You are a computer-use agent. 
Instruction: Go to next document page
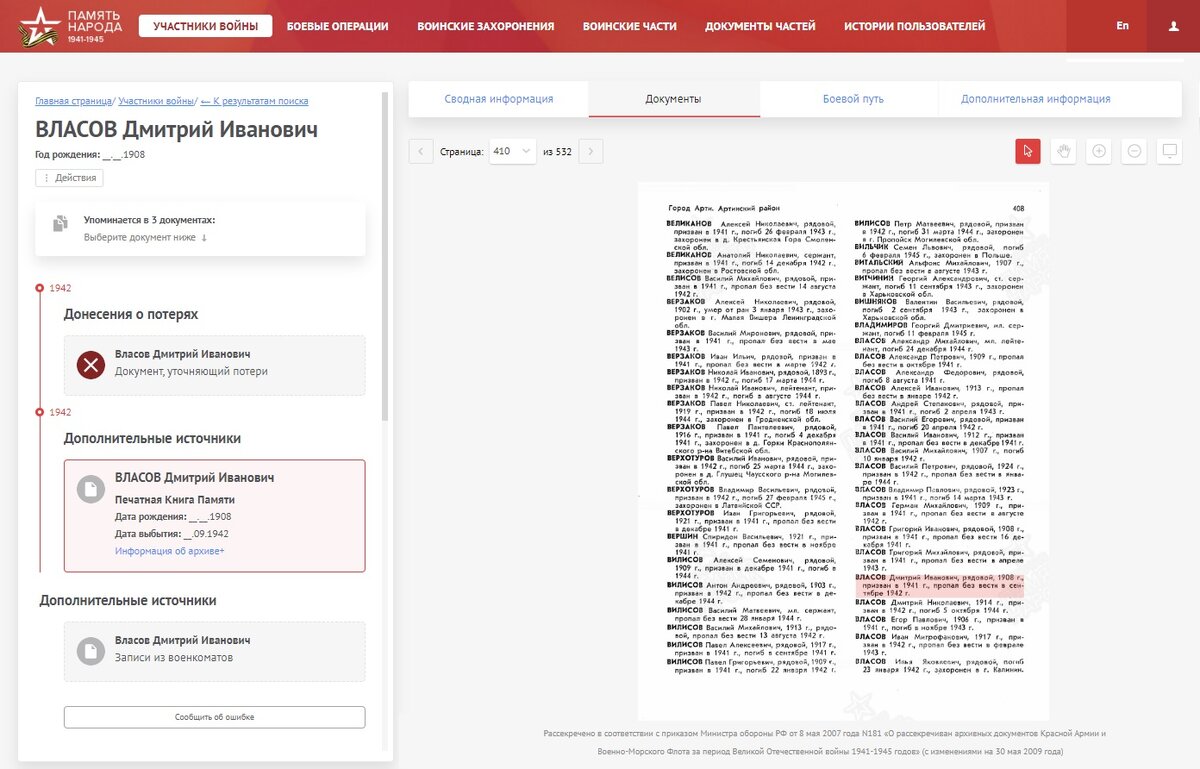pyautogui.click(x=591, y=151)
